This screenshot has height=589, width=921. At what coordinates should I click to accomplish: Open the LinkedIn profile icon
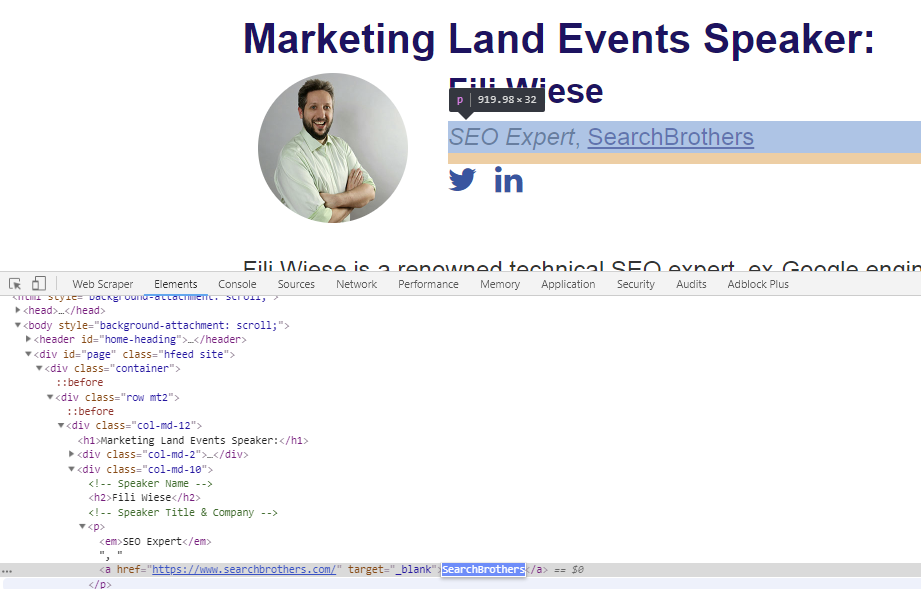point(508,181)
